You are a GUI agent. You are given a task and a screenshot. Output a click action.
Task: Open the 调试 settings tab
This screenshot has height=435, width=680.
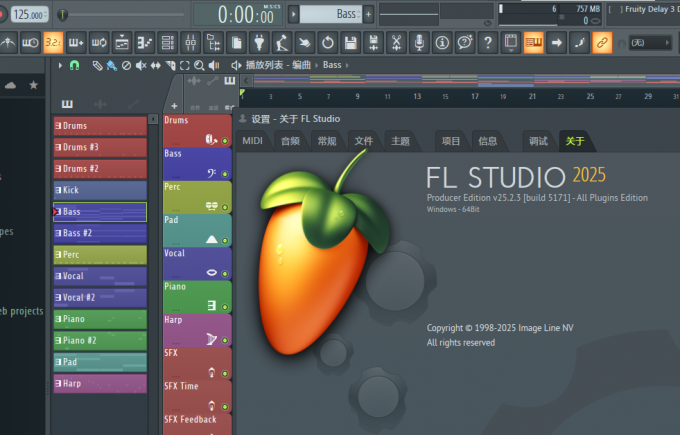pyautogui.click(x=538, y=141)
